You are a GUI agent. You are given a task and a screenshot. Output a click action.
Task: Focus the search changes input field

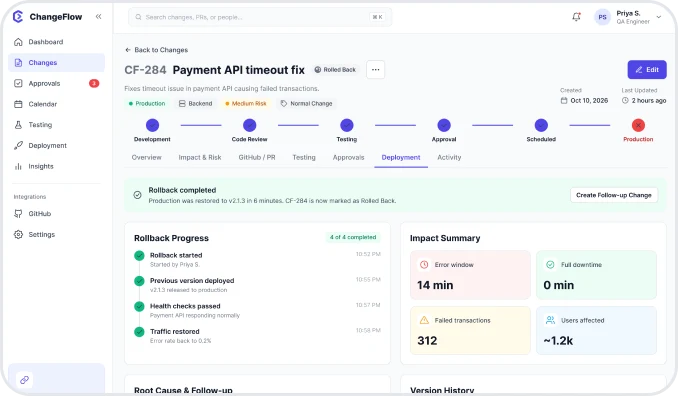(260, 17)
